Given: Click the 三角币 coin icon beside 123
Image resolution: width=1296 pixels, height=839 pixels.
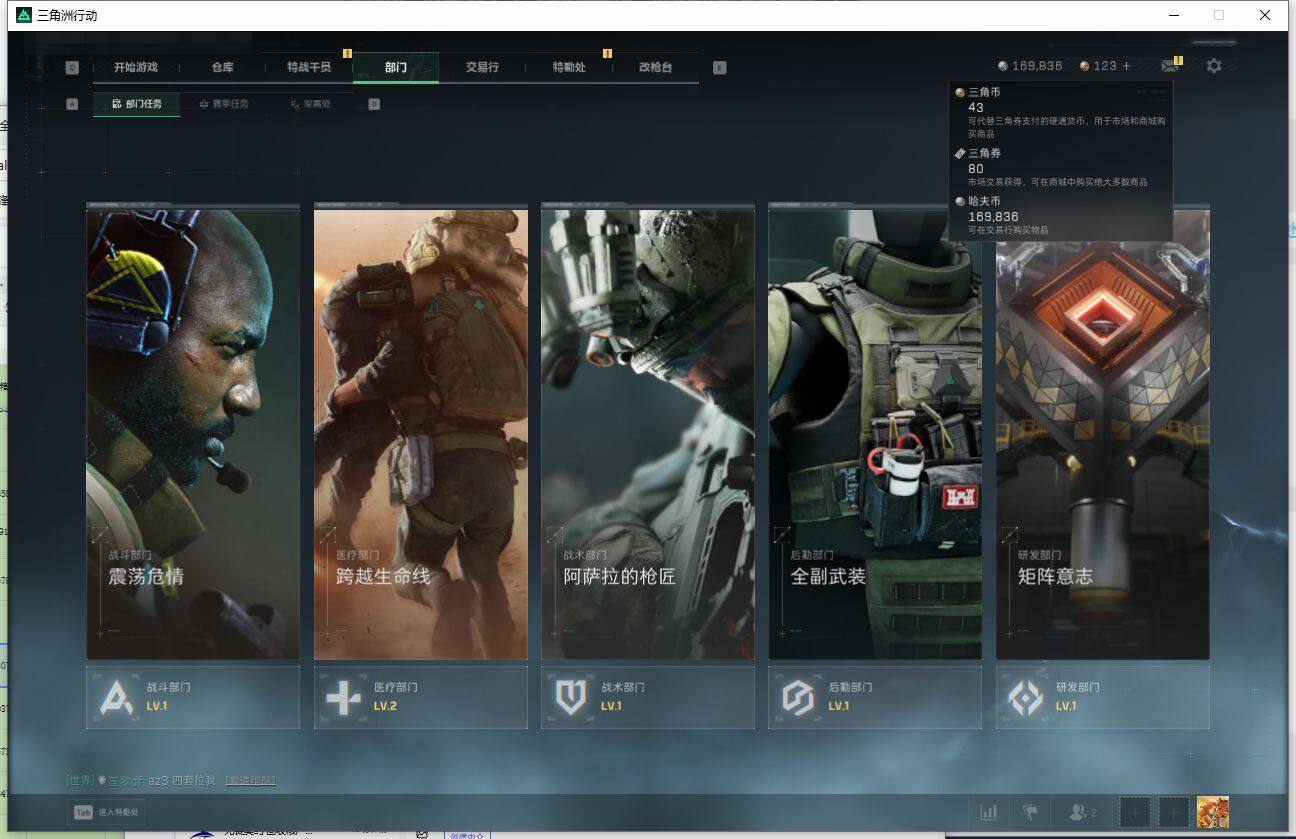Looking at the screenshot, I should click(1085, 66).
